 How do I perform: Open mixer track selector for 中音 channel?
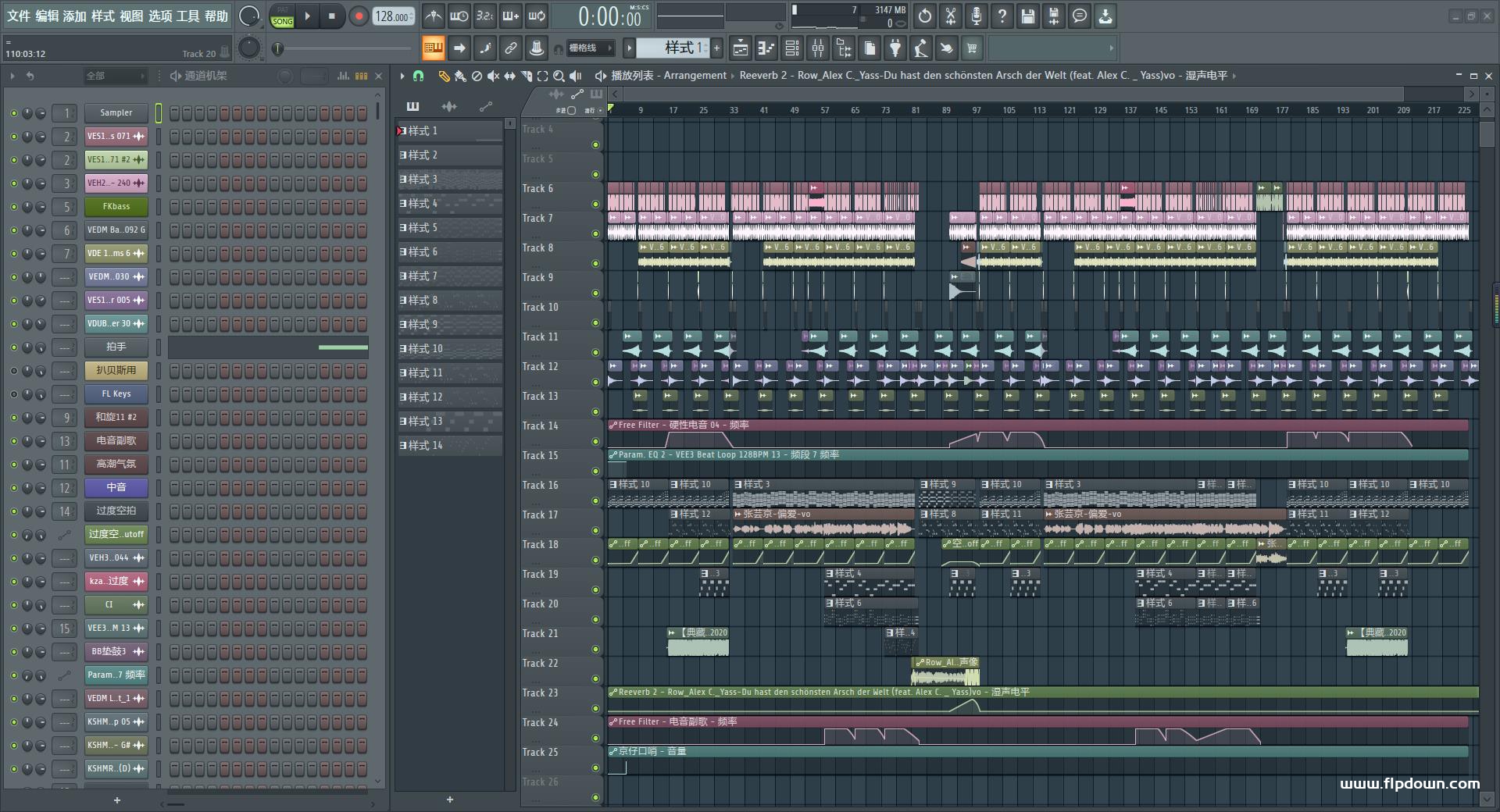click(x=64, y=488)
